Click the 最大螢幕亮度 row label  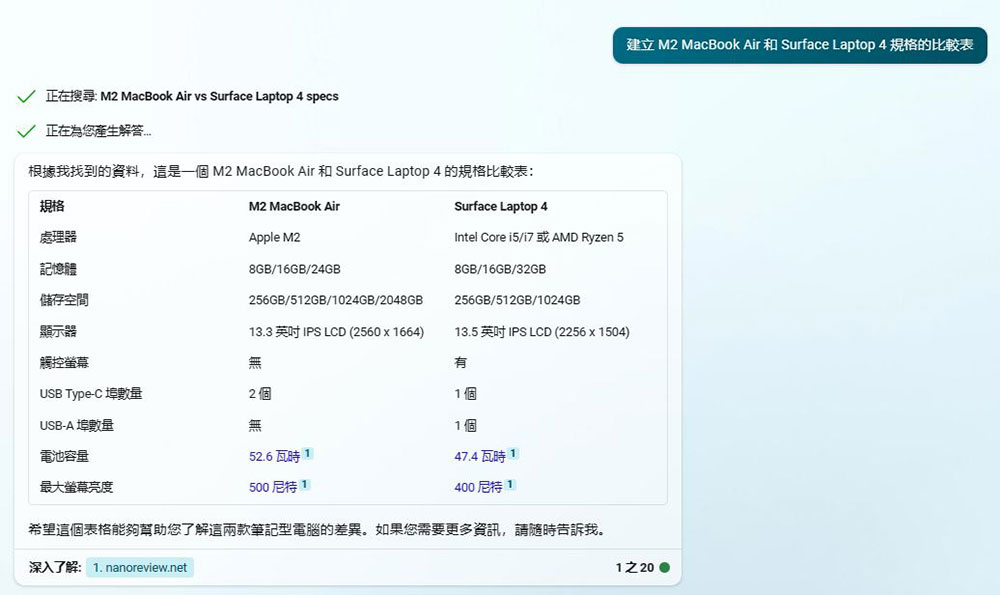click(x=76, y=487)
